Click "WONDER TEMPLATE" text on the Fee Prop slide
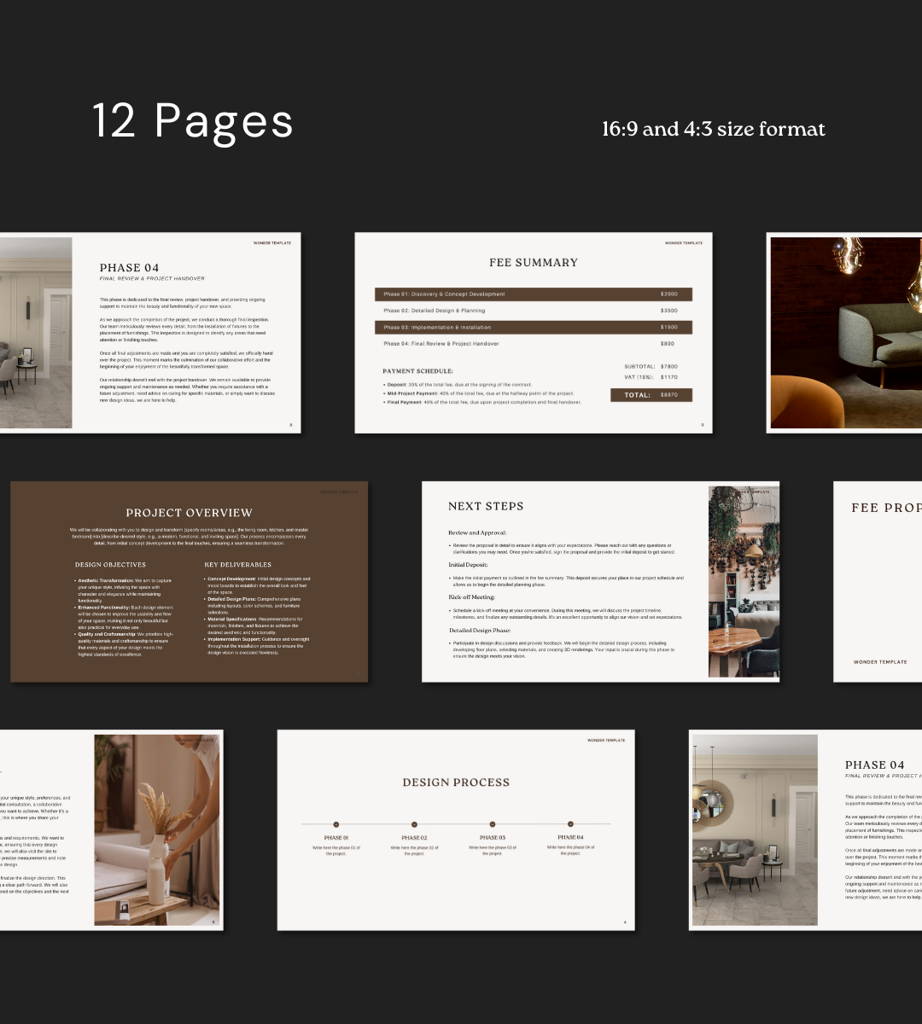Image resolution: width=922 pixels, height=1024 pixels. [x=880, y=662]
